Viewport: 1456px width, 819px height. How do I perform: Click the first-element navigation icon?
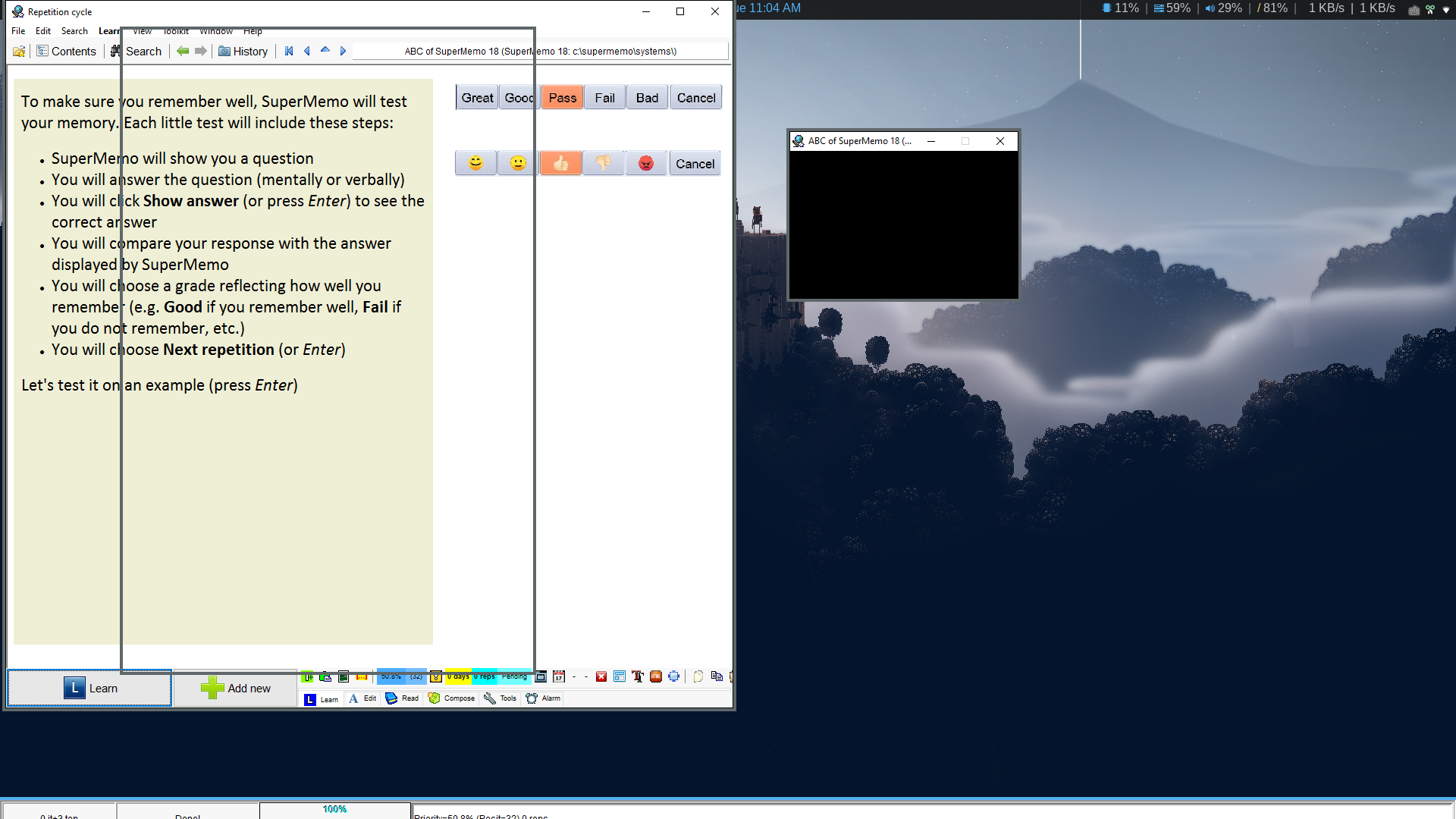289,51
